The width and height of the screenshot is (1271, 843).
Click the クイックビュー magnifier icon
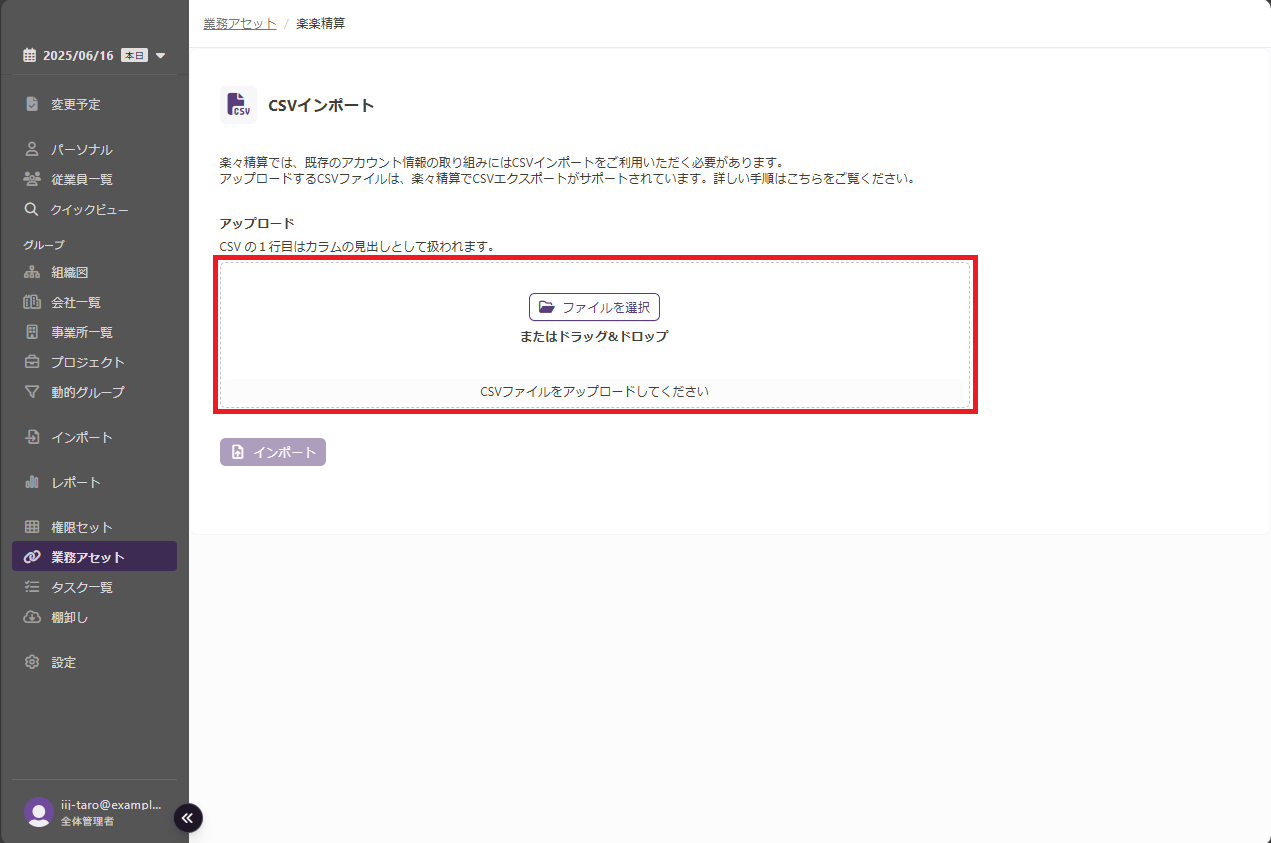[x=32, y=209]
